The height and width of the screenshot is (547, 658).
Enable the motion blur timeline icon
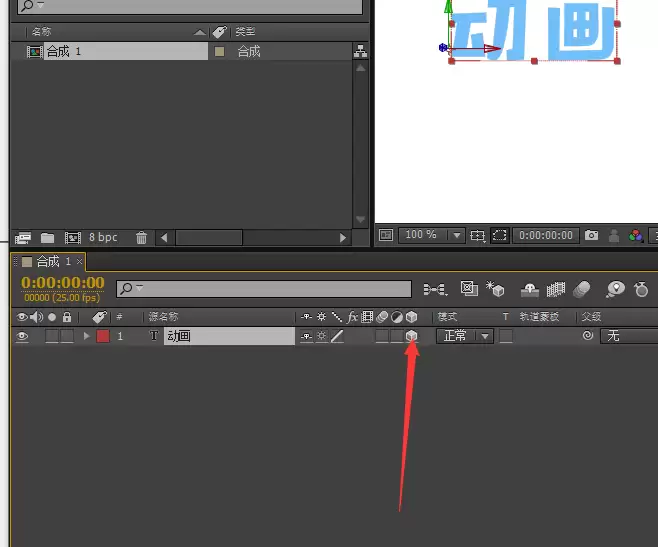click(x=582, y=289)
